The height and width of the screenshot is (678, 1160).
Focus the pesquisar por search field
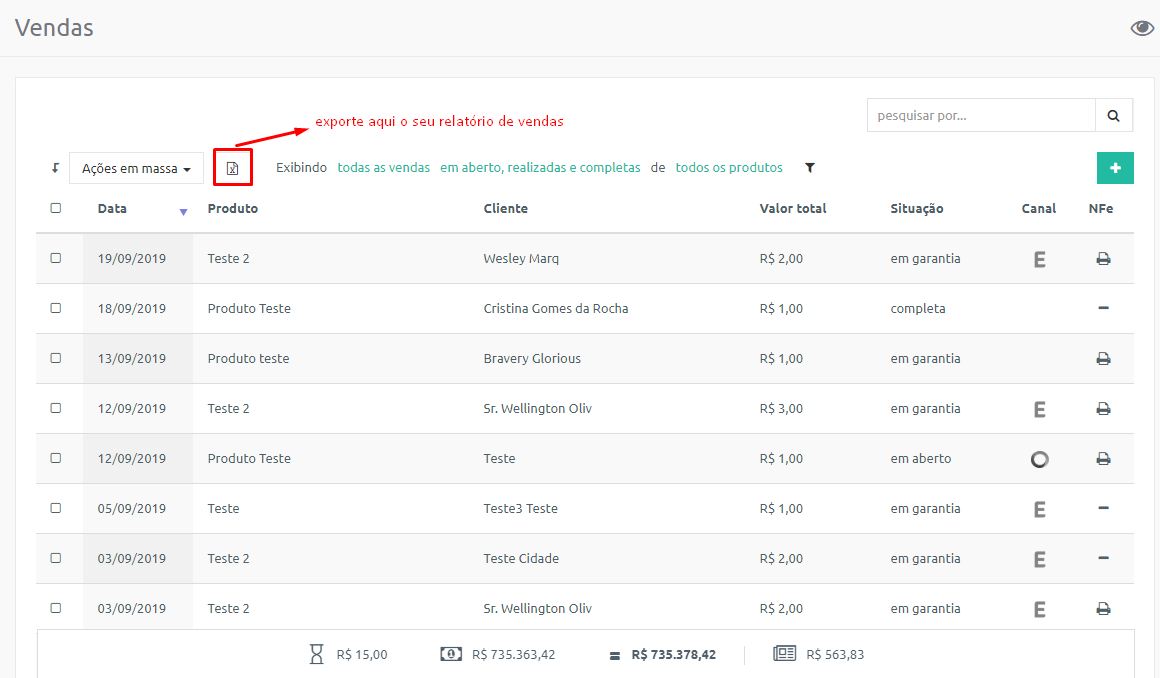[x=981, y=115]
